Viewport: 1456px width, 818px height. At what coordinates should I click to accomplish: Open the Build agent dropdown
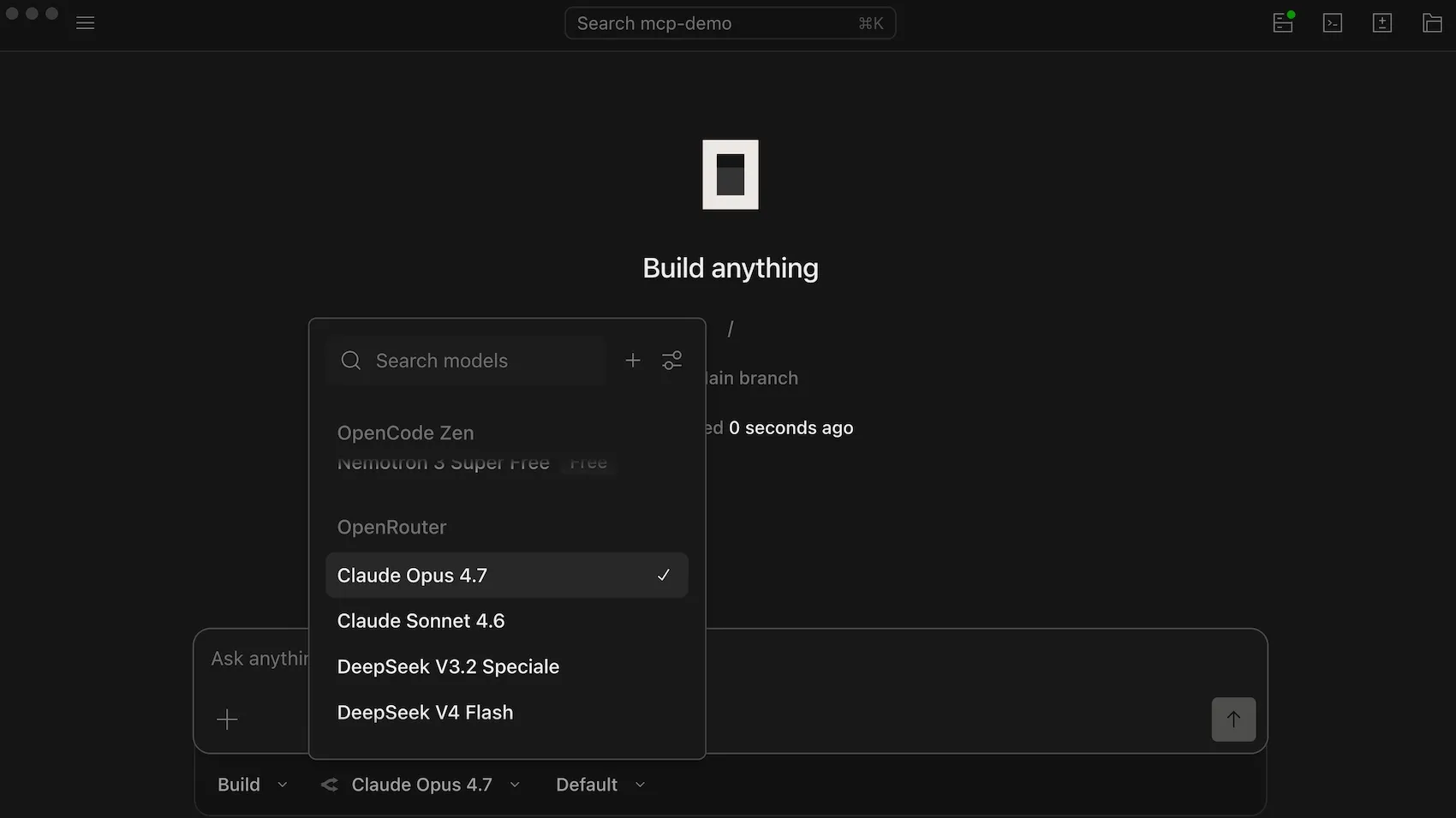click(x=252, y=785)
